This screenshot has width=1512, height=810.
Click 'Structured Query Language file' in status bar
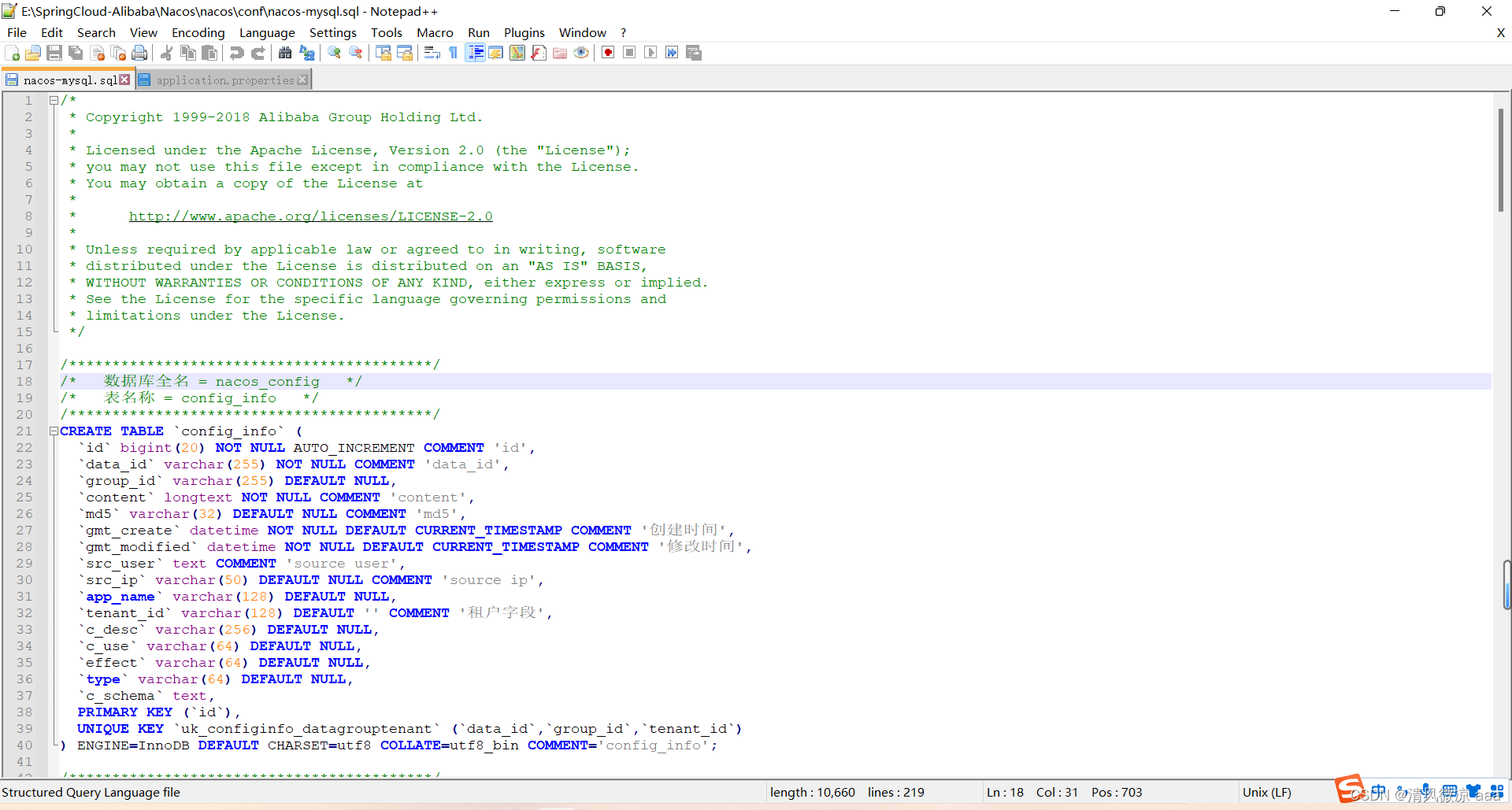point(91,793)
